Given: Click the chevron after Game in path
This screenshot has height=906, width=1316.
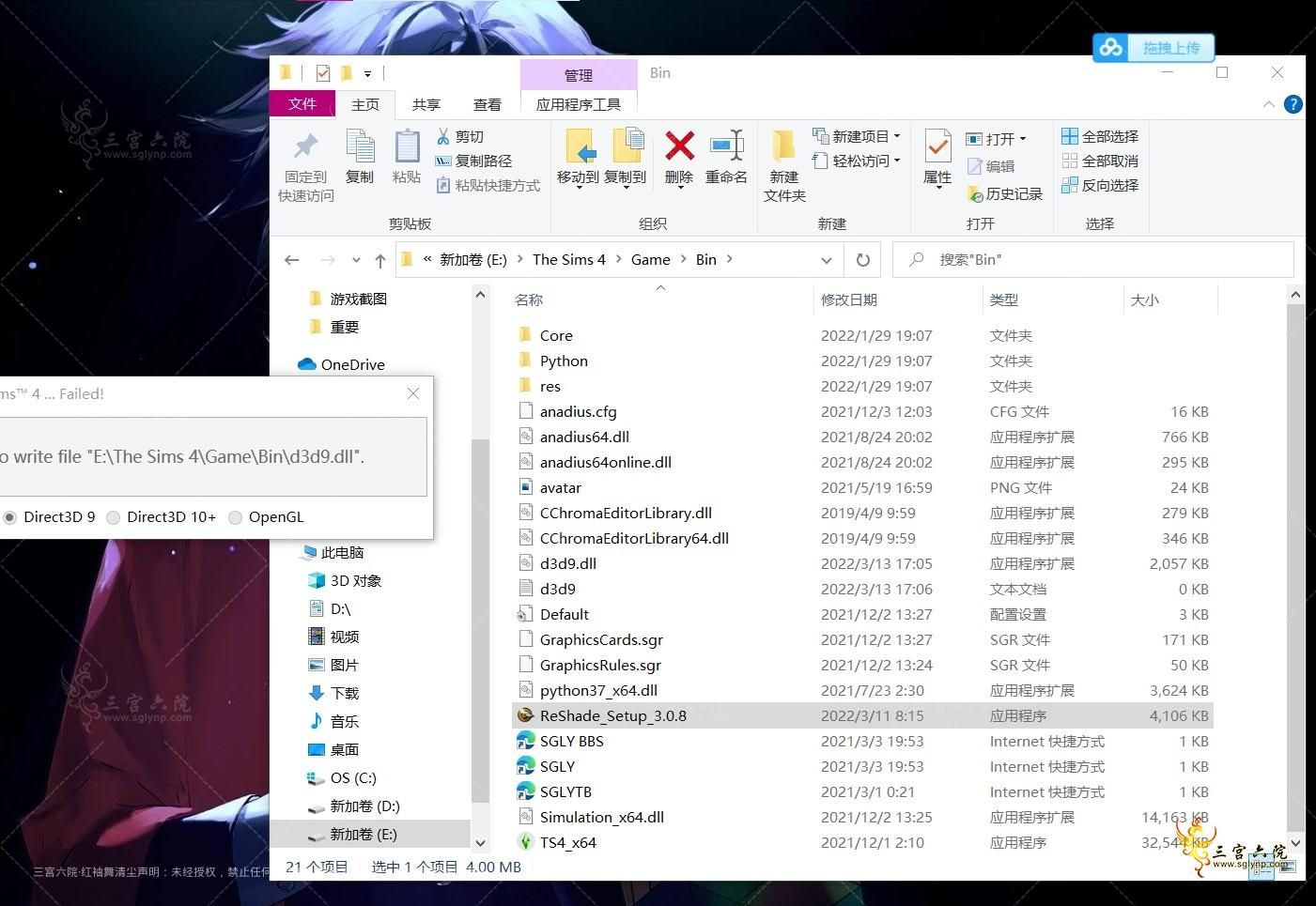Looking at the screenshot, I should 683,260.
